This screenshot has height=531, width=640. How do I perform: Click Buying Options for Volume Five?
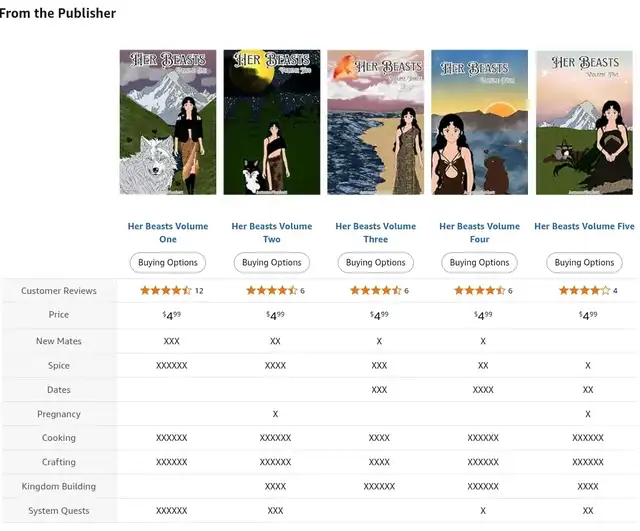pyautogui.click(x=584, y=262)
